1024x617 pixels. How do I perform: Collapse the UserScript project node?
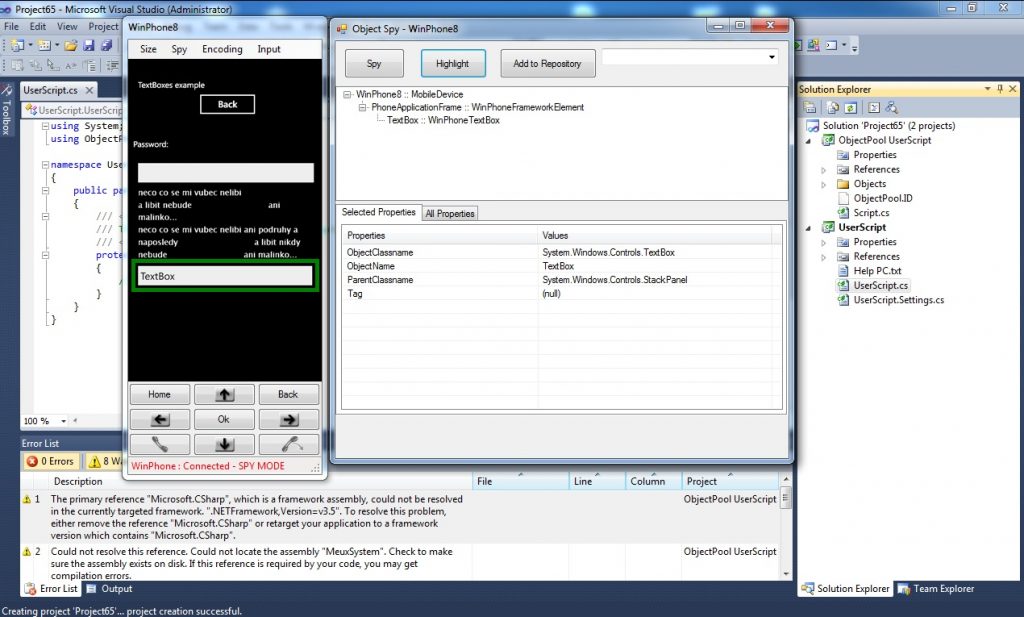pyautogui.click(x=808, y=228)
